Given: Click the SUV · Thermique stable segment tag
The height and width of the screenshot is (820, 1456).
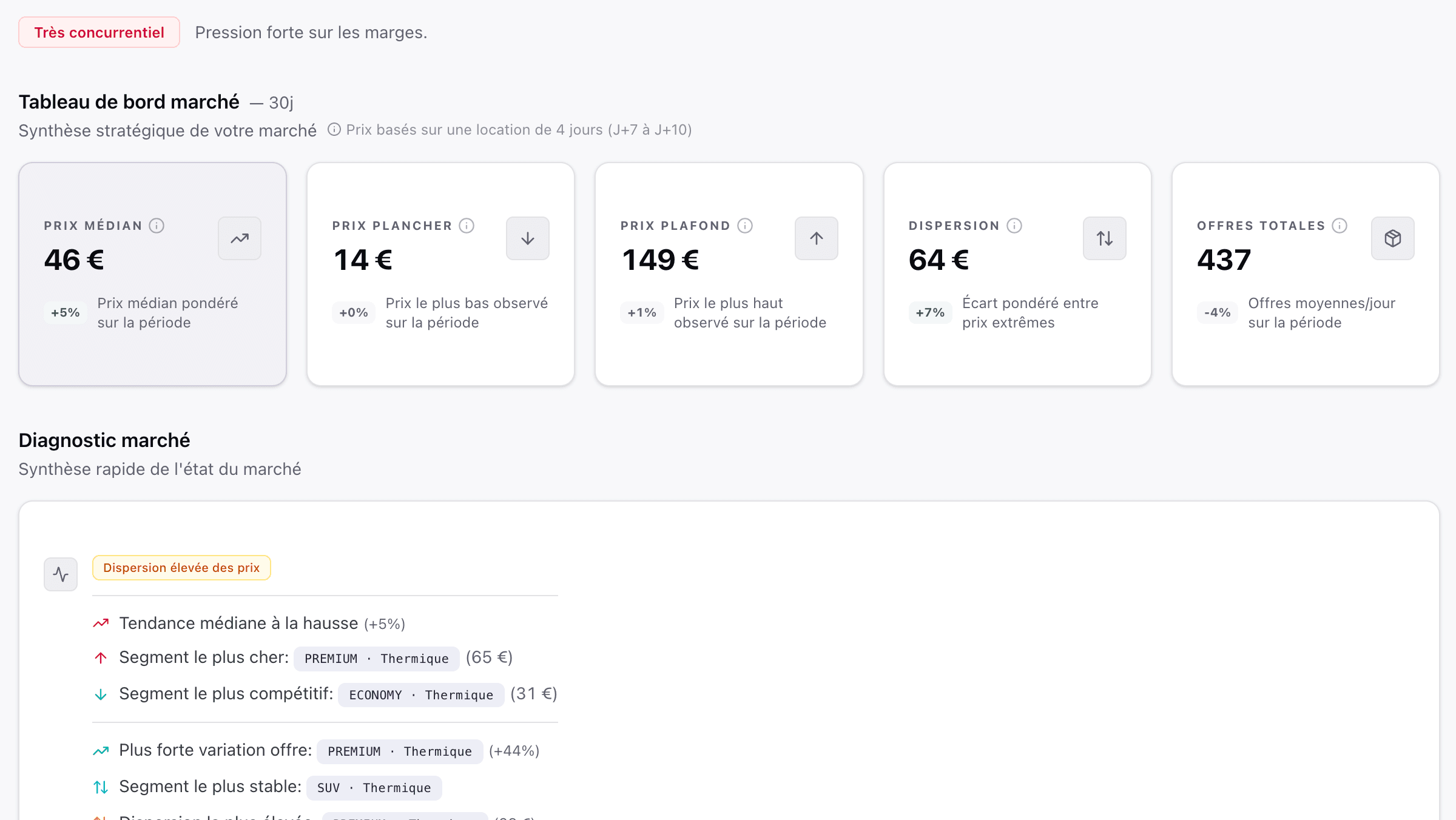Looking at the screenshot, I should tap(374, 788).
